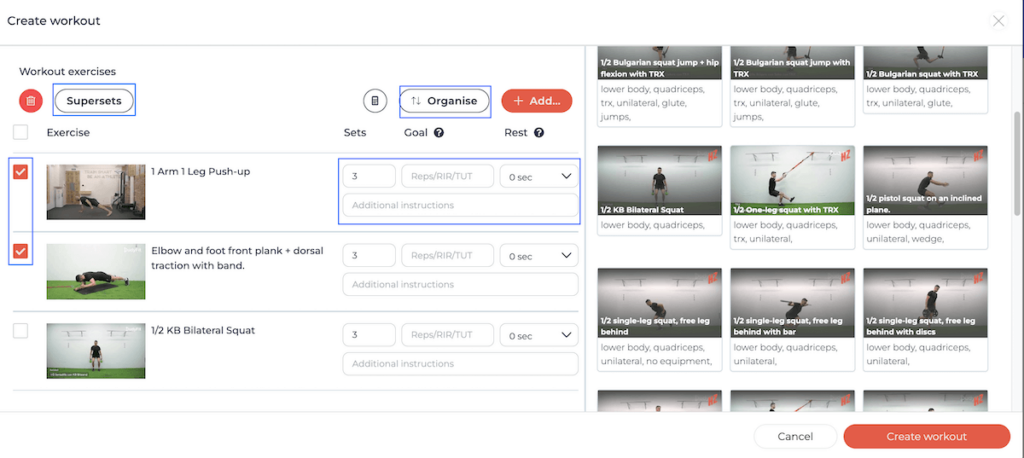Close the Create workout dialog

pos(998,20)
